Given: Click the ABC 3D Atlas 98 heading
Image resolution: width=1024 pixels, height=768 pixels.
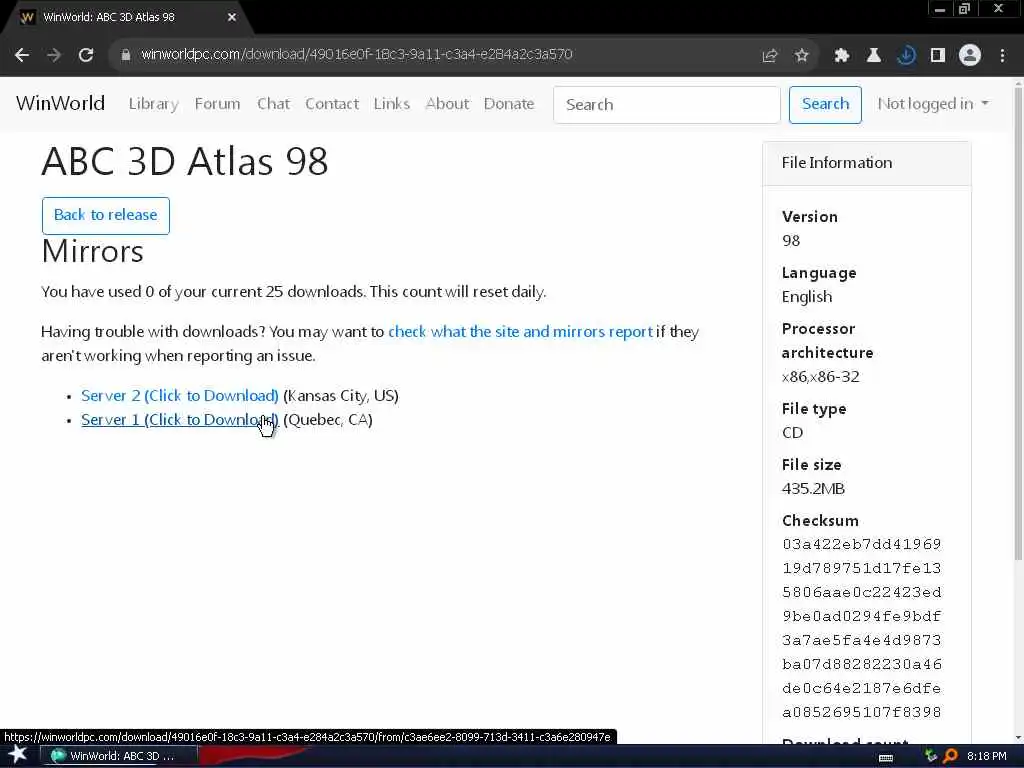Looking at the screenshot, I should tap(185, 161).
